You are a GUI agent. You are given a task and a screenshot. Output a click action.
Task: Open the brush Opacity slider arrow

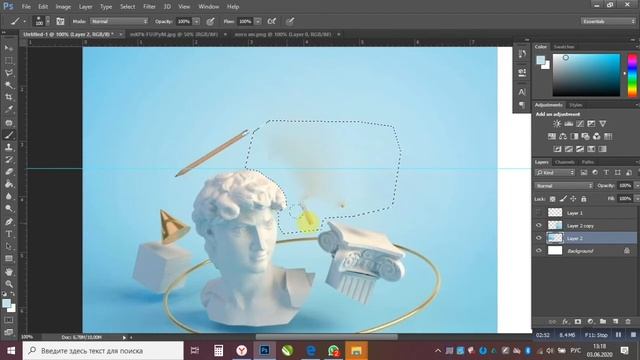pos(196,21)
